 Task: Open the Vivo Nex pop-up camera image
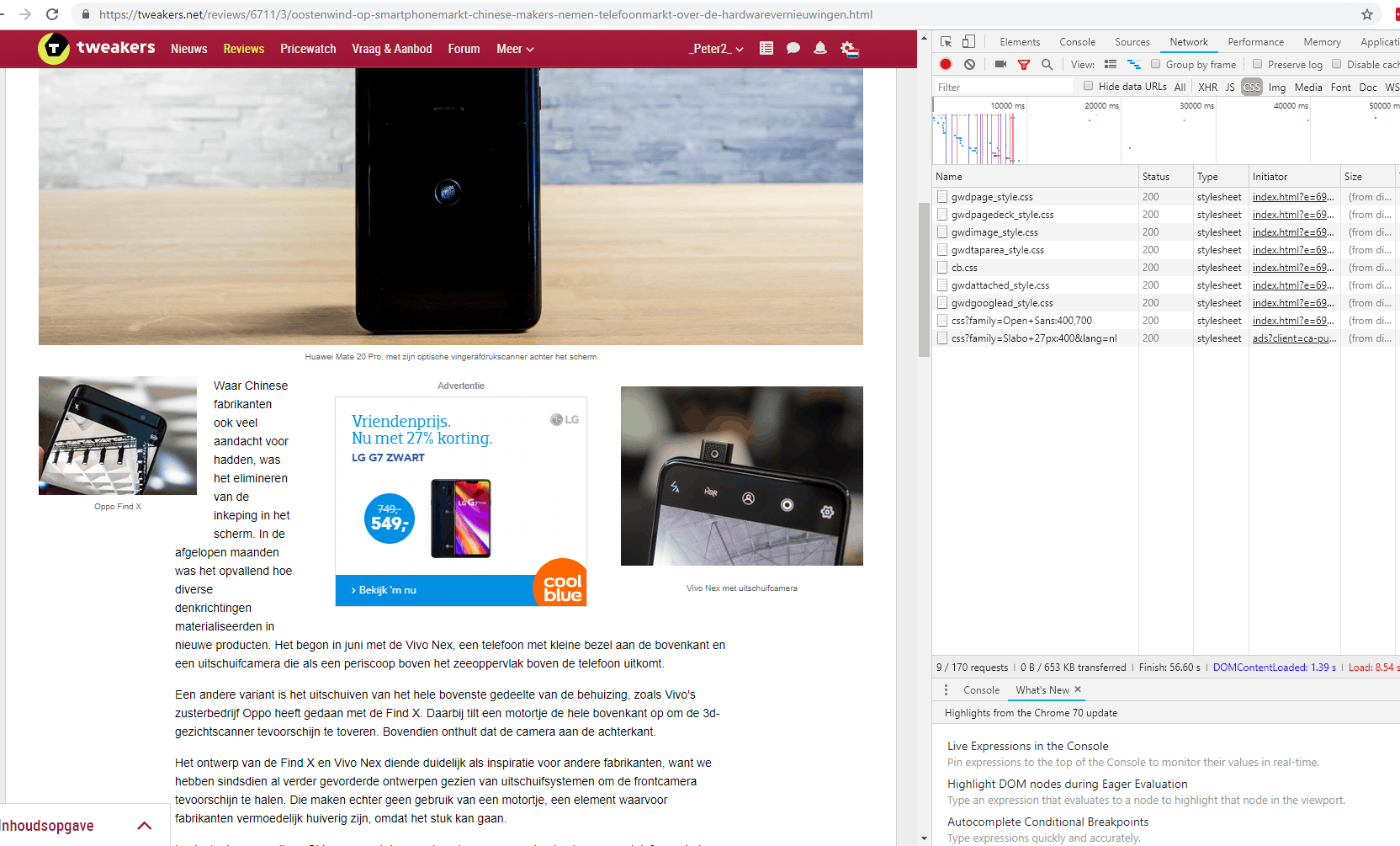pos(742,476)
